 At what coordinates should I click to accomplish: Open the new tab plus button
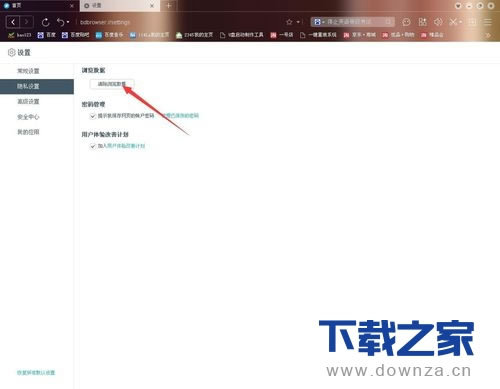169,6
